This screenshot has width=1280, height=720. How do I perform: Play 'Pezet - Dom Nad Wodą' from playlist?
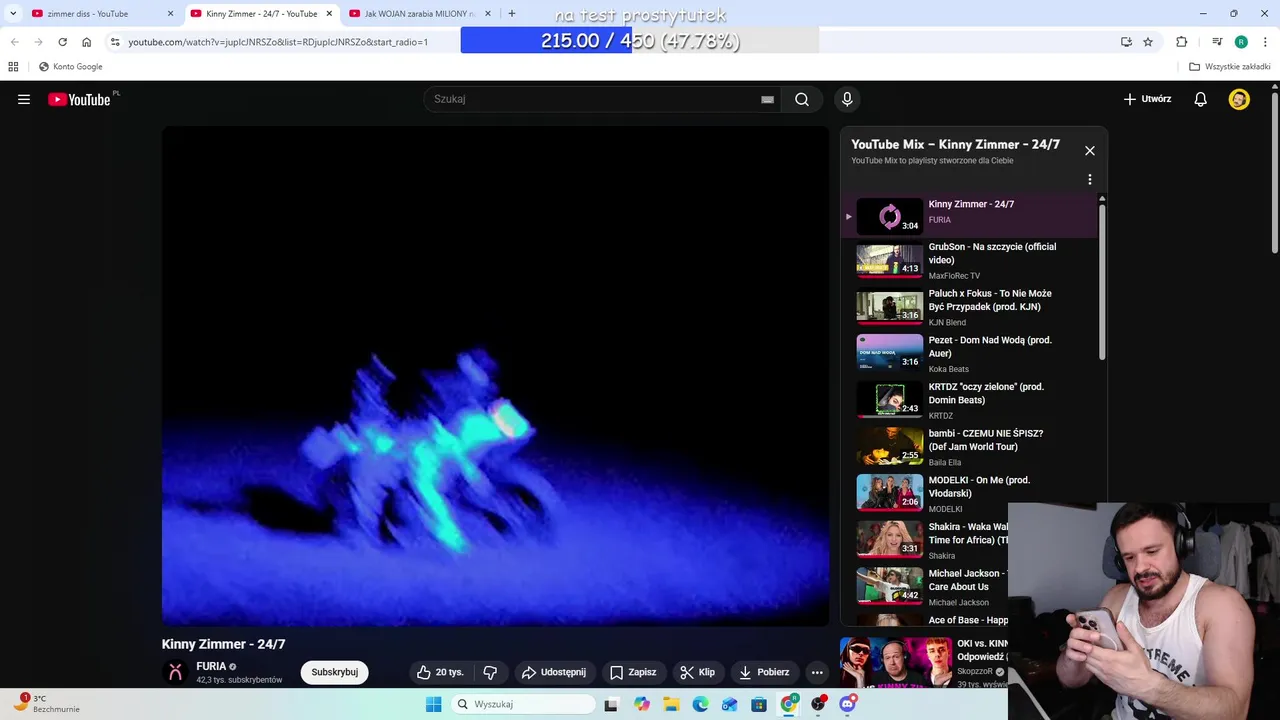coord(970,354)
